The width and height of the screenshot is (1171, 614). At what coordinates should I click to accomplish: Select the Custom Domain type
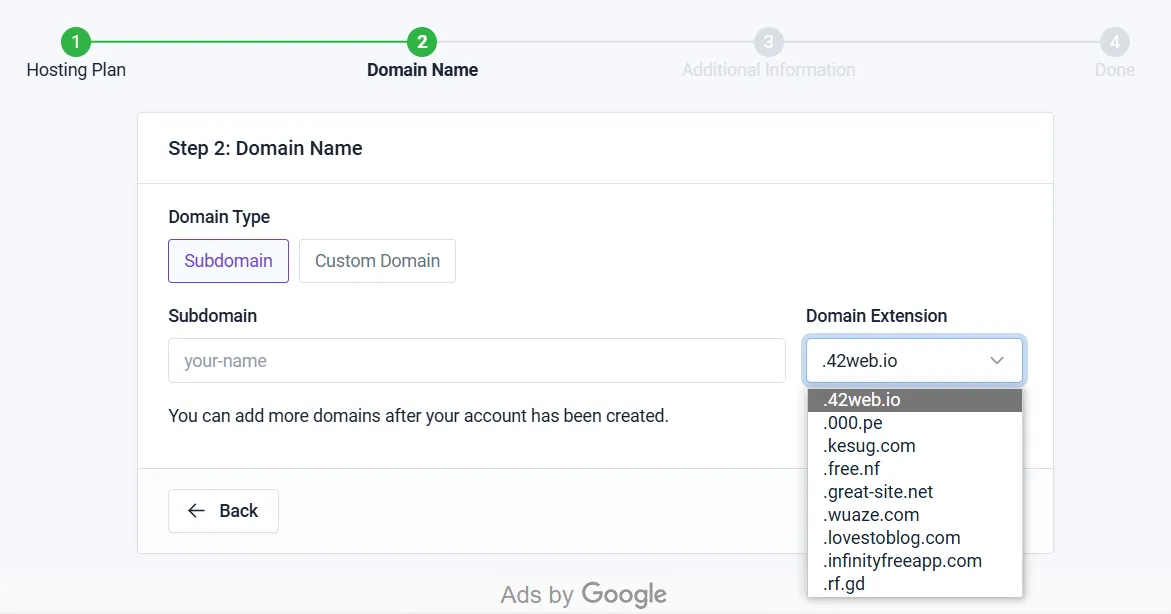point(377,261)
